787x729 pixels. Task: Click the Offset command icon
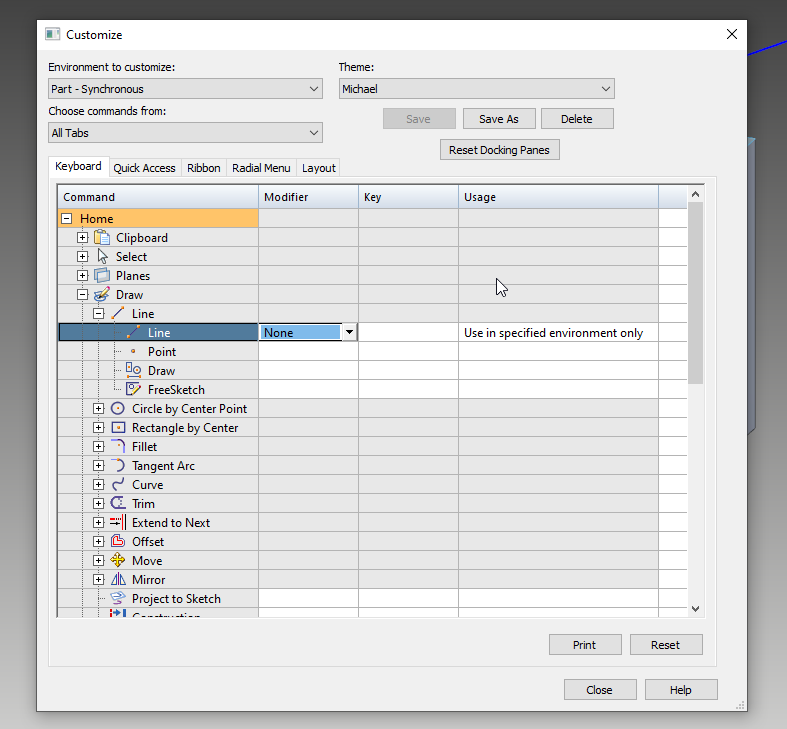click(x=118, y=541)
